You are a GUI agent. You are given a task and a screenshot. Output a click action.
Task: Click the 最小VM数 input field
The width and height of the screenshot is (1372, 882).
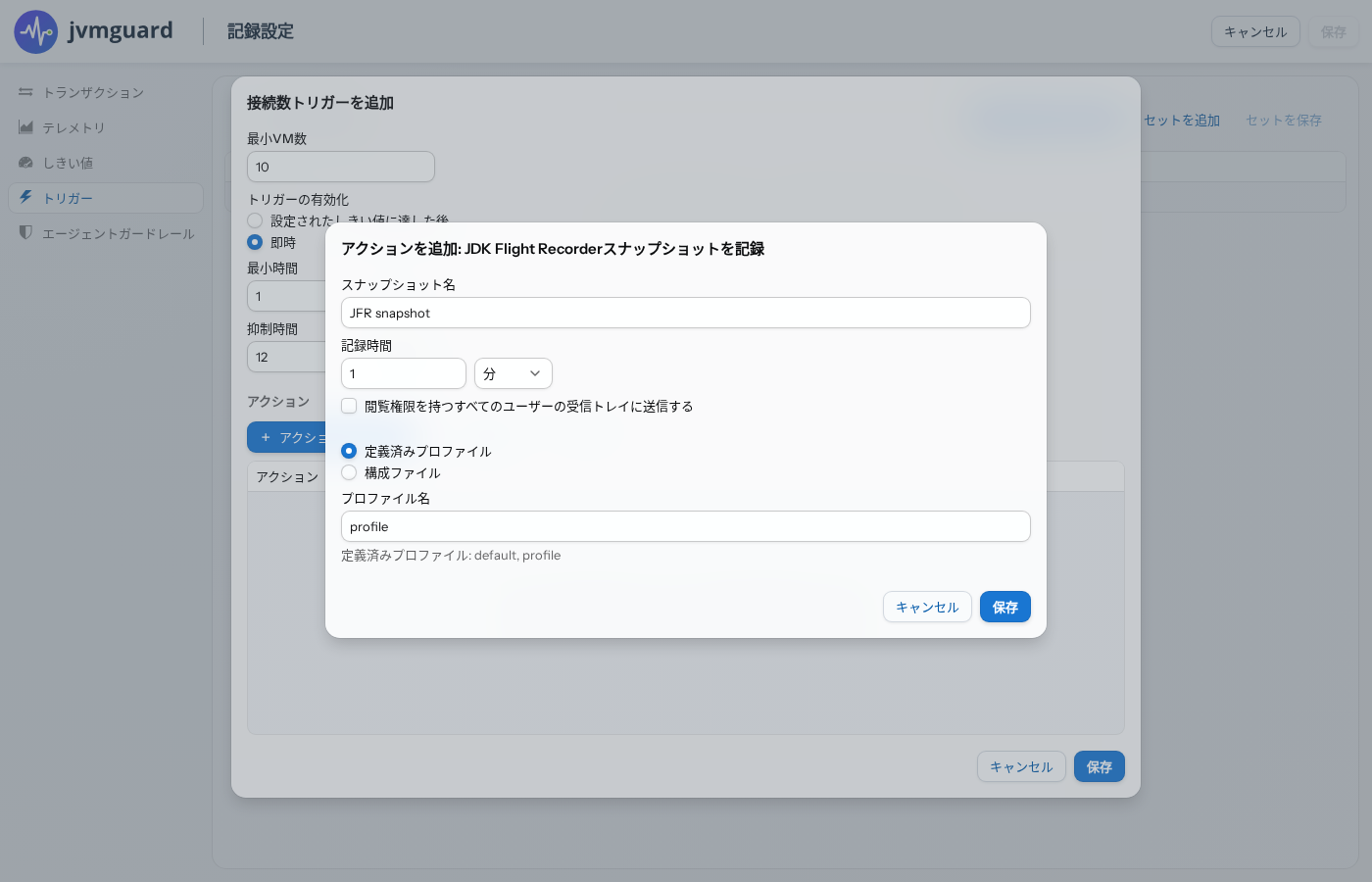tap(341, 167)
